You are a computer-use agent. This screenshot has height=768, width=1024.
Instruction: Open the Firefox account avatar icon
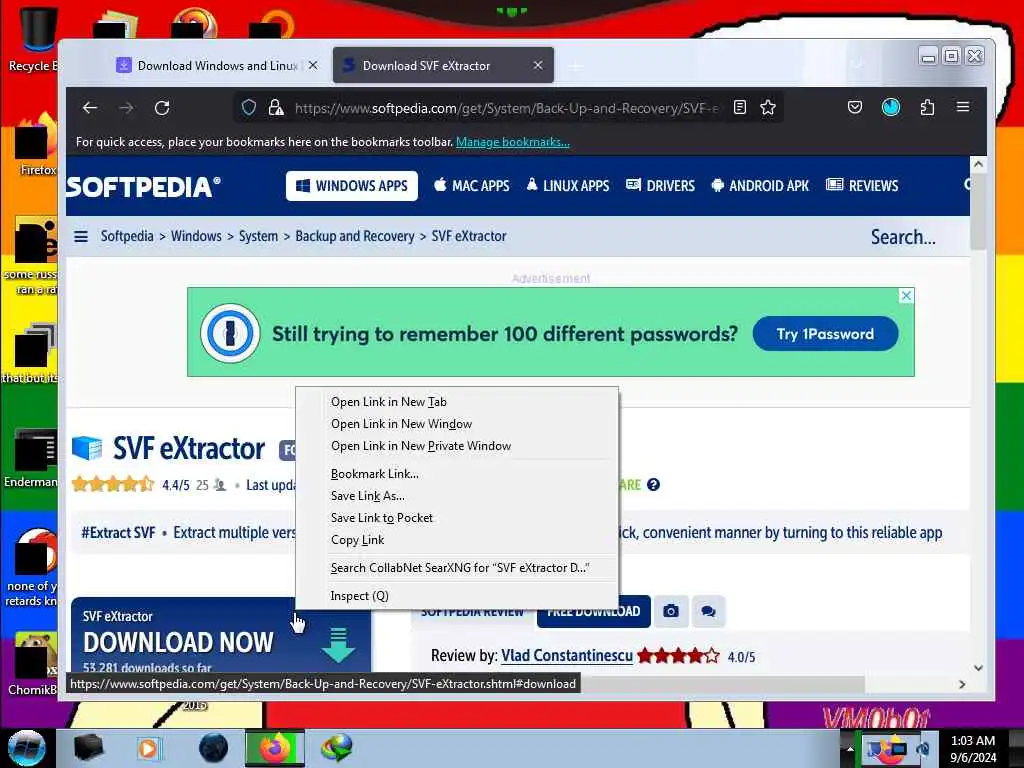click(x=891, y=107)
